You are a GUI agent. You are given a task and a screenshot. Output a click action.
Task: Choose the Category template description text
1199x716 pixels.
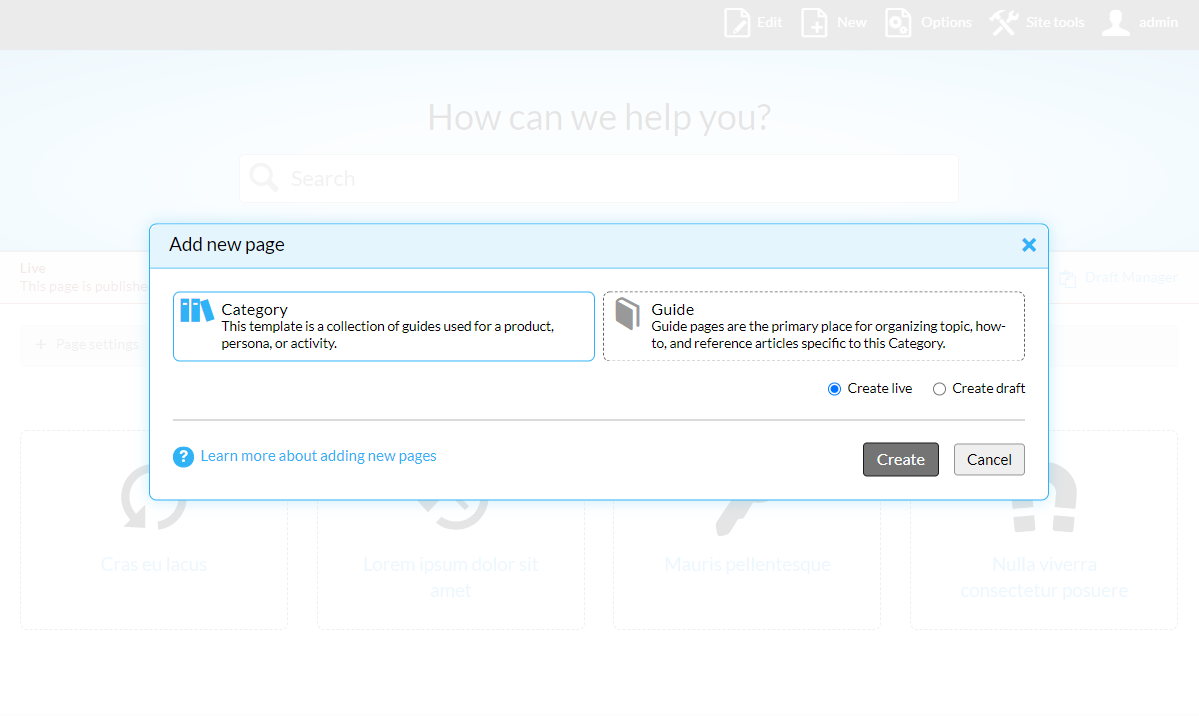point(387,335)
